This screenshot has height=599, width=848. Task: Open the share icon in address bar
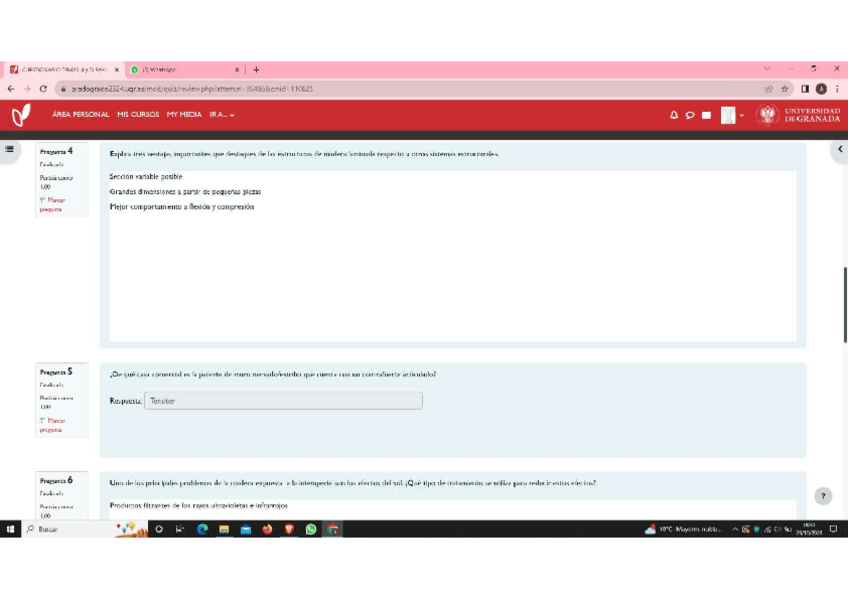click(768, 89)
